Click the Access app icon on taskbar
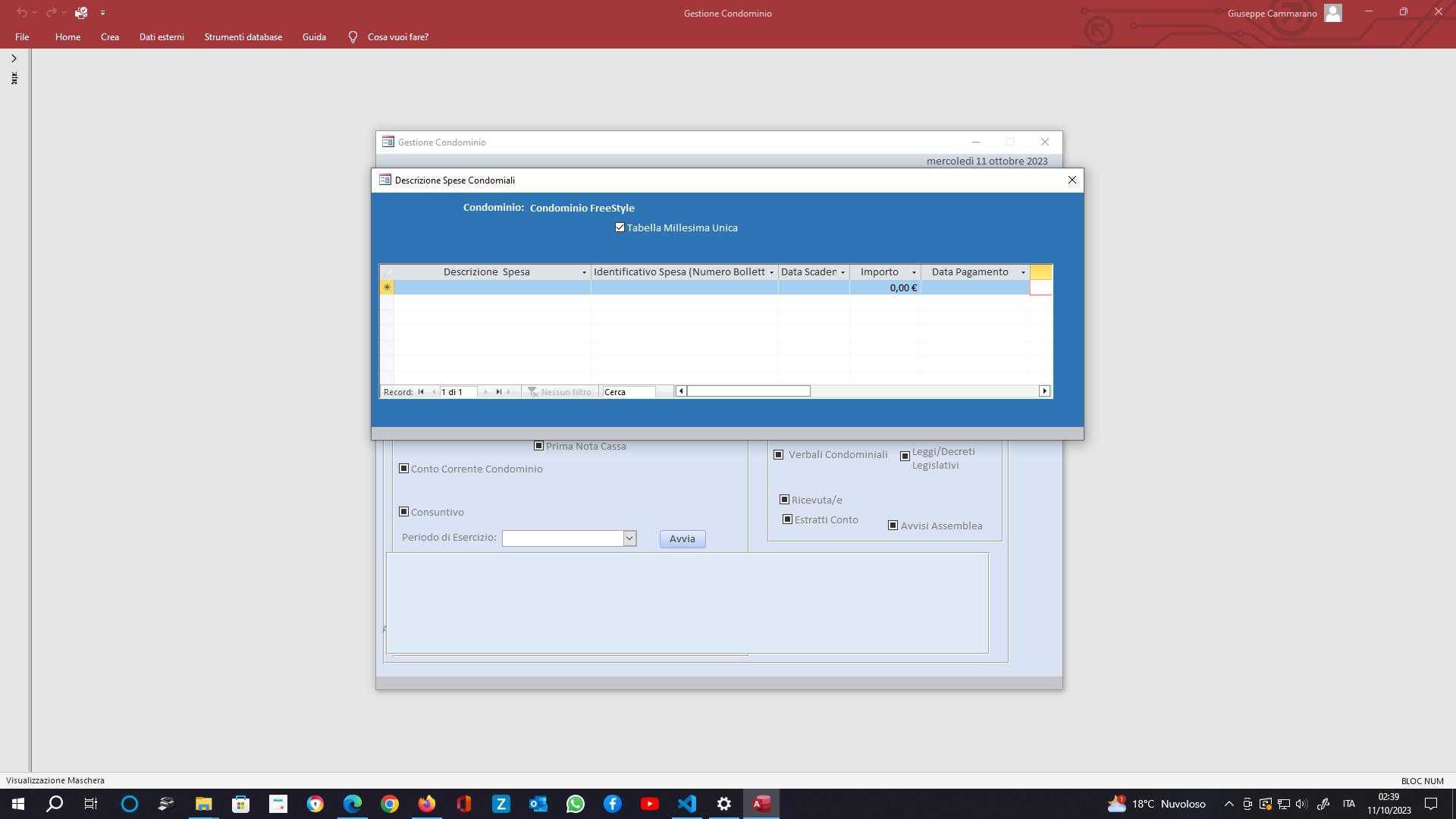Viewport: 1456px width, 819px height. pos(761,804)
